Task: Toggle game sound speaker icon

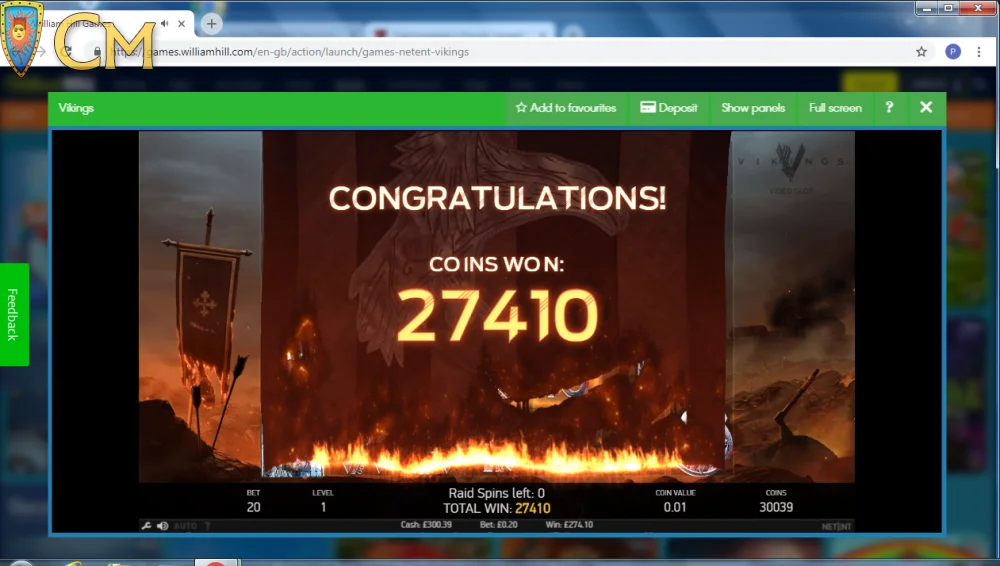Action: click(163, 526)
